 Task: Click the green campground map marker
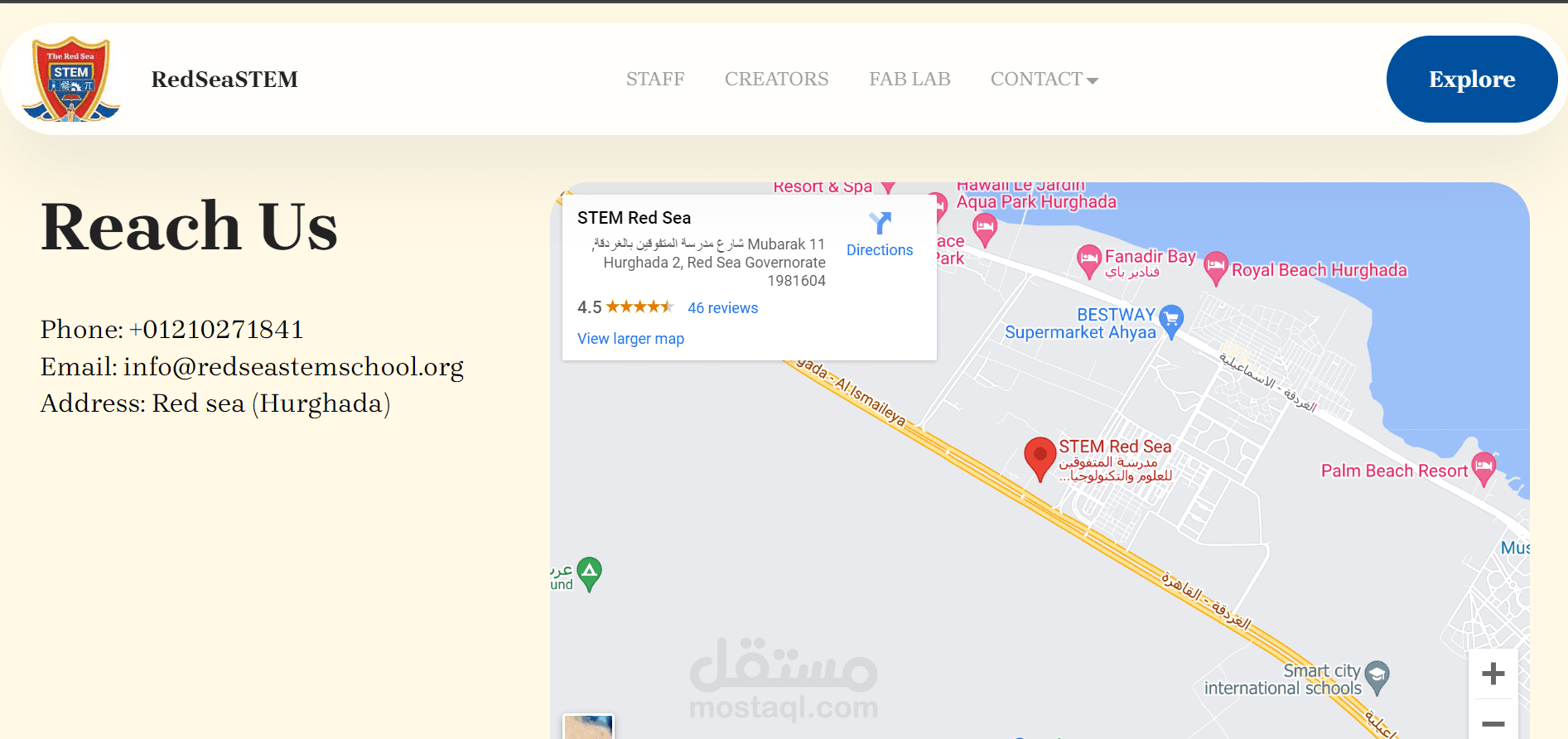click(589, 574)
